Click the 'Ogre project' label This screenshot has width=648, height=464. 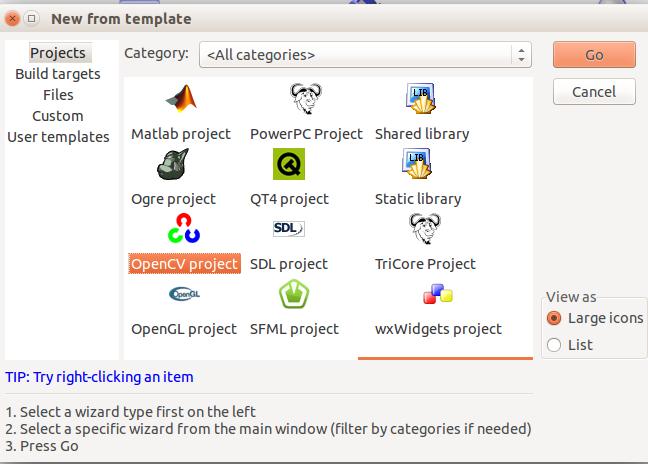174,199
